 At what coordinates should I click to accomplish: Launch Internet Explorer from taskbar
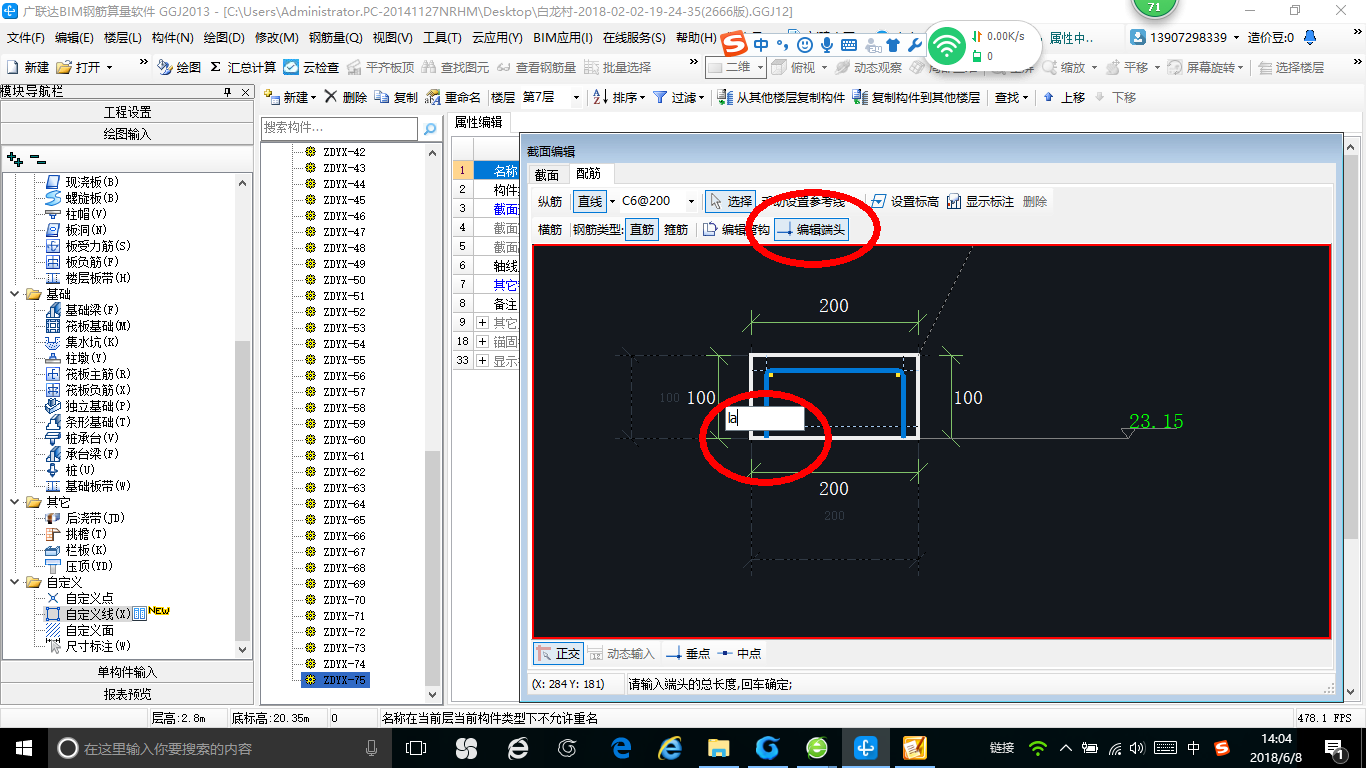pyautogui.click(x=669, y=747)
